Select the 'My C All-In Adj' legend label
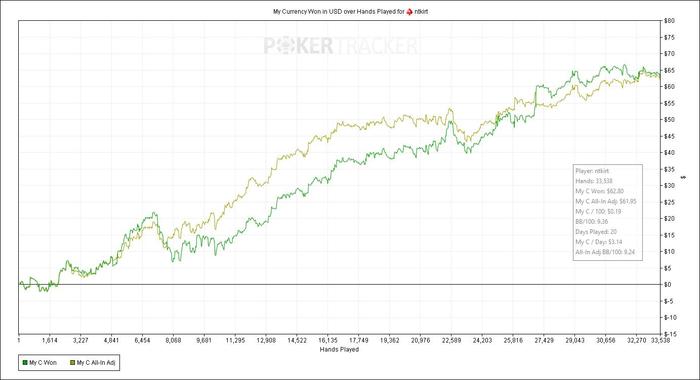The height and width of the screenshot is (380, 700). point(96,363)
